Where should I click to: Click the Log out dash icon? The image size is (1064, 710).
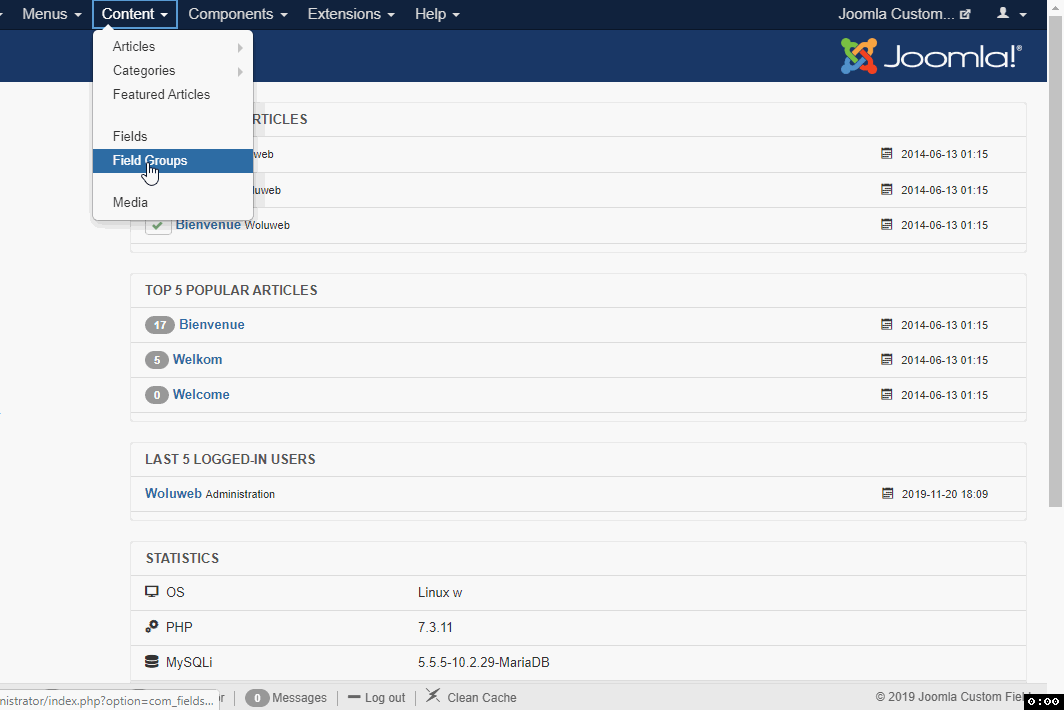354,697
